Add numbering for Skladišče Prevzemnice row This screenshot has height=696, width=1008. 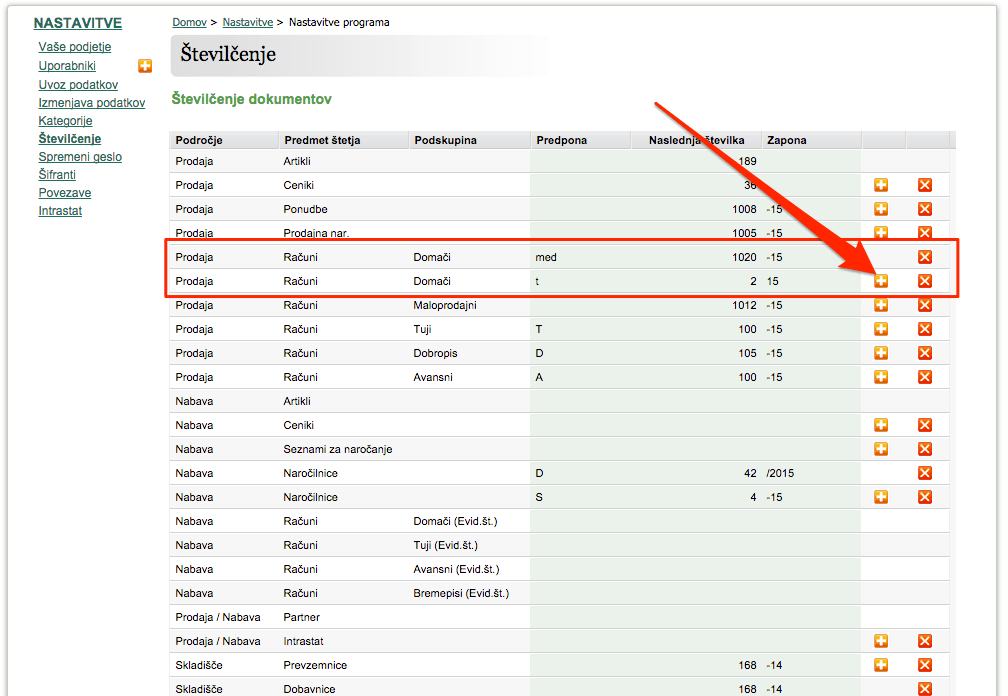[x=881, y=665]
